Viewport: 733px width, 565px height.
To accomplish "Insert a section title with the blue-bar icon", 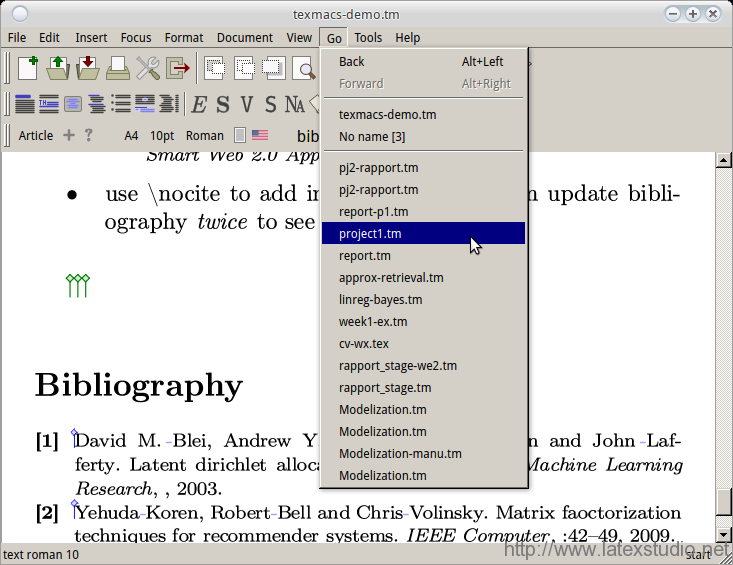I will coord(25,104).
